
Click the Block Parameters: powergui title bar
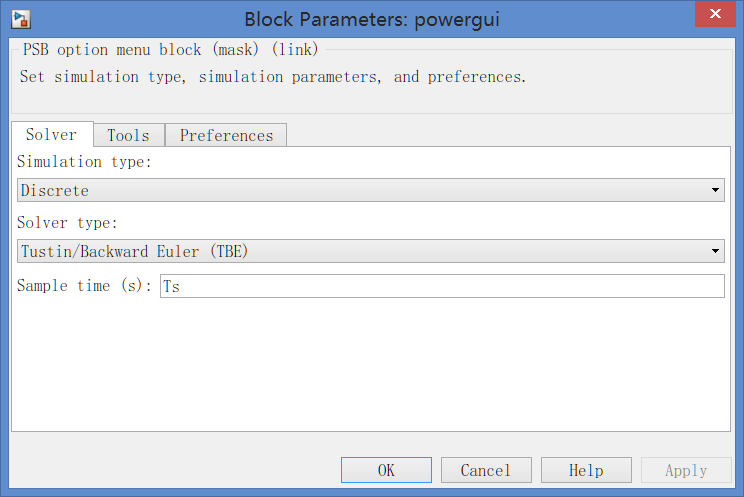point(372,19)
